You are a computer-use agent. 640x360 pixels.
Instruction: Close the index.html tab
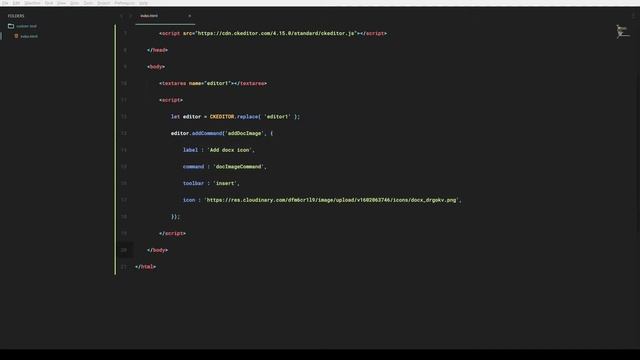pos(189,16)
